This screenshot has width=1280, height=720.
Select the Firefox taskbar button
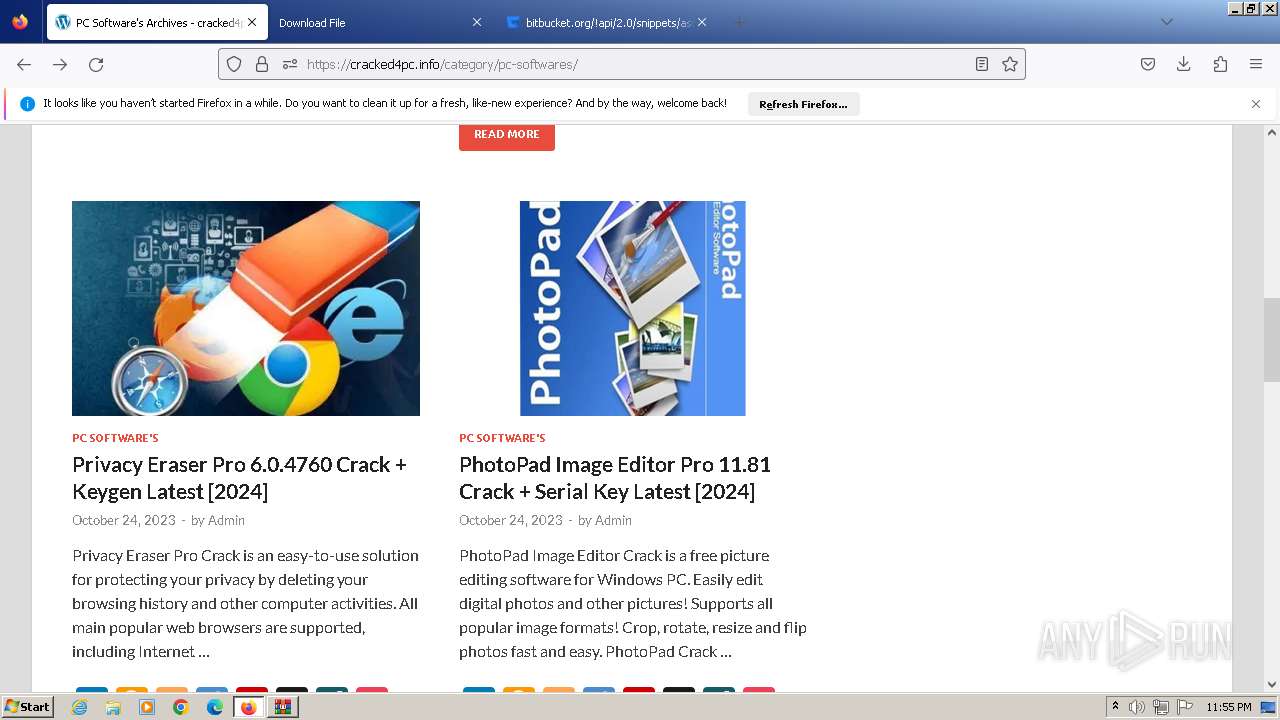point(249,707)
